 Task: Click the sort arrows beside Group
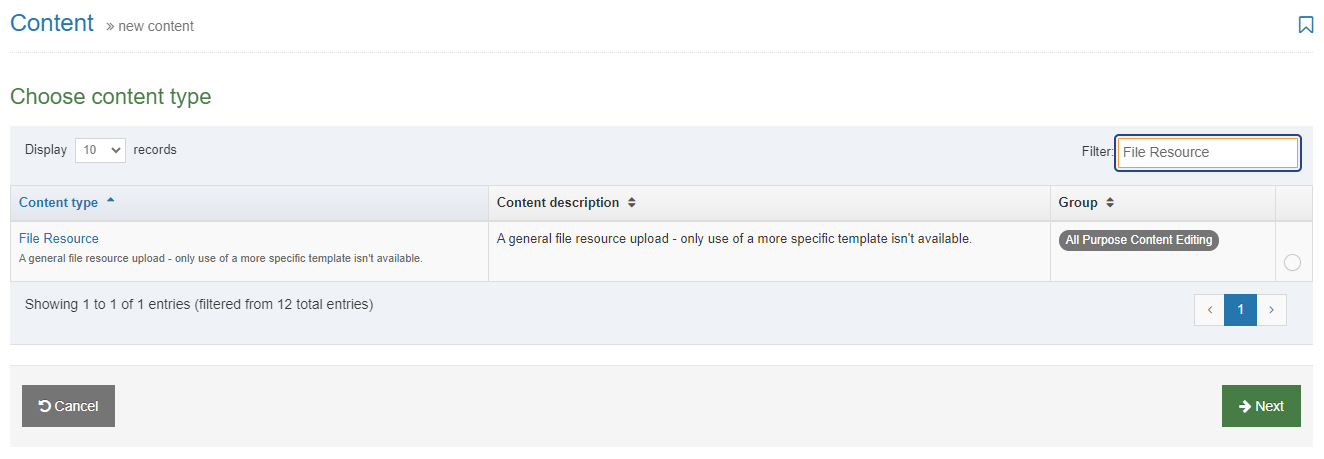(1110, 203)
